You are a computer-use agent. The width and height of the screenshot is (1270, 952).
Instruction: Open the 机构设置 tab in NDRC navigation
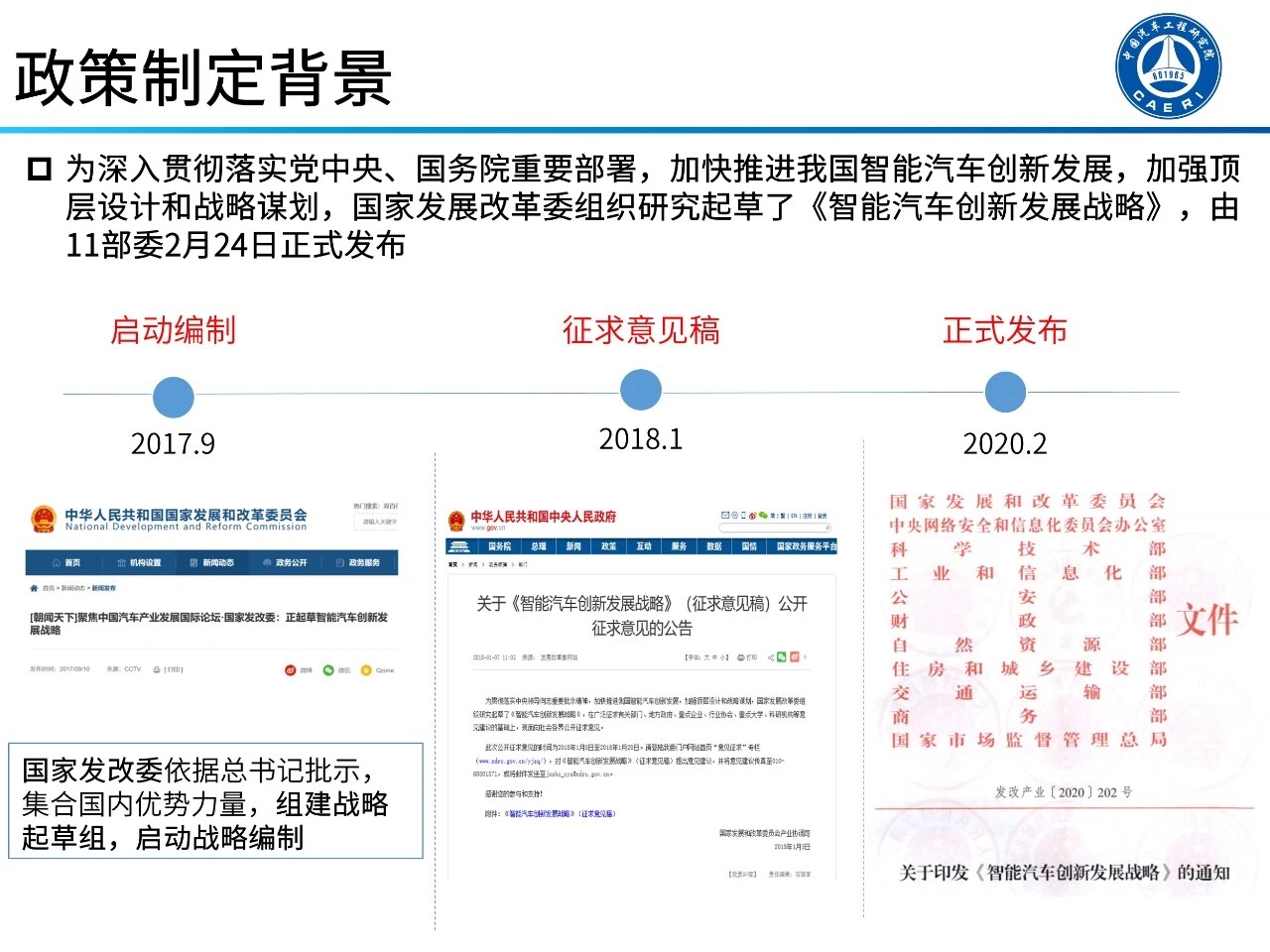(139, 562)
